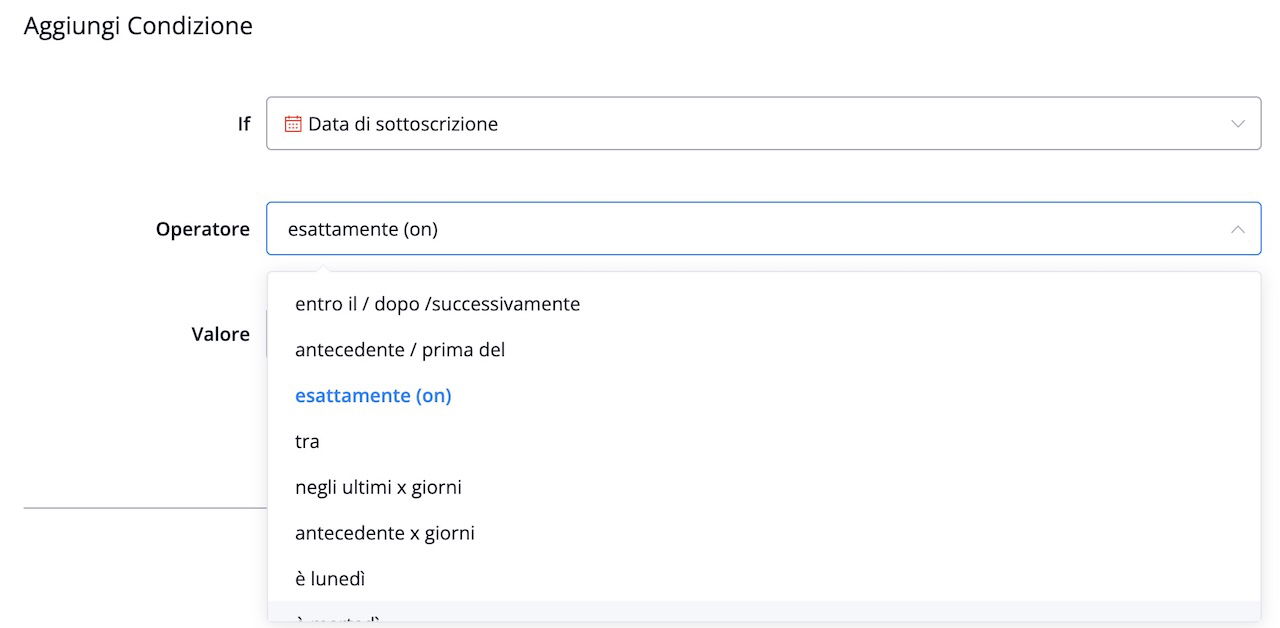Image resolution: width=1280 pixels, height=628 pixels.
Task: Select 'entro il / dopo /successivamente' operator
Action: 437,304
